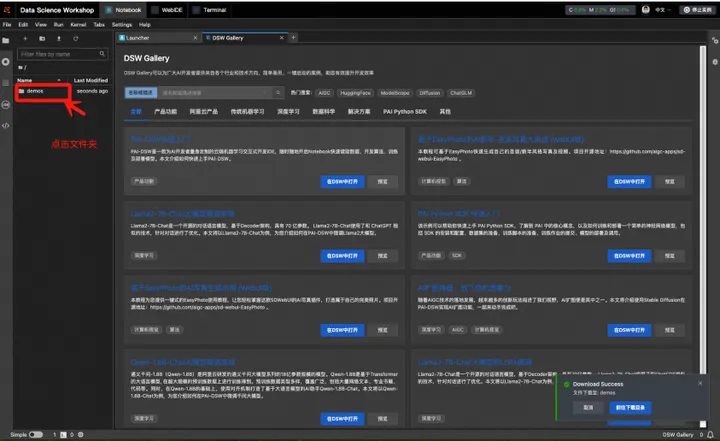The height and width of the screenshot is (441, 720).
Task: Create a new folder with toolbar icon
Action: [42, 39]
